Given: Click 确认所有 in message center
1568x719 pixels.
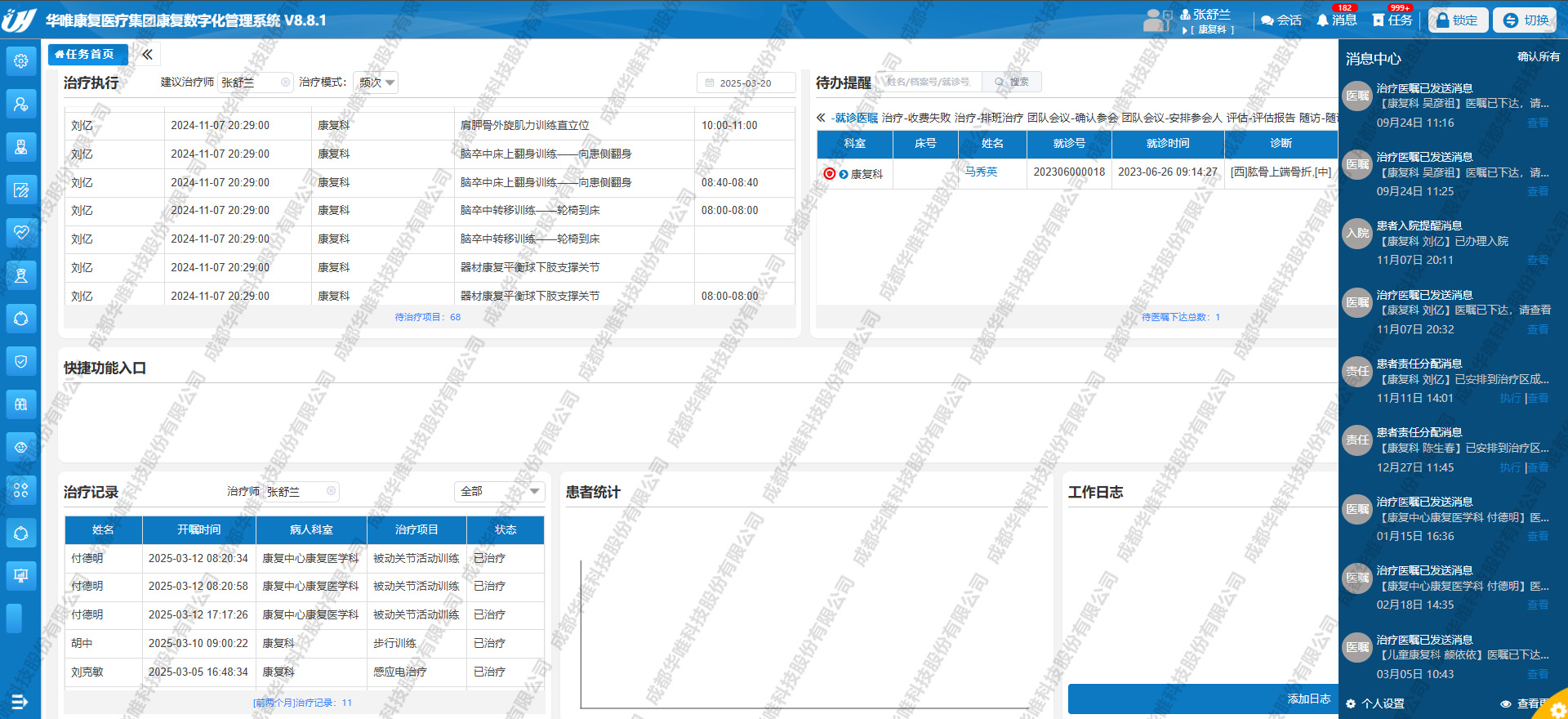Looking at the screenshot, I should click(1538, 57).
